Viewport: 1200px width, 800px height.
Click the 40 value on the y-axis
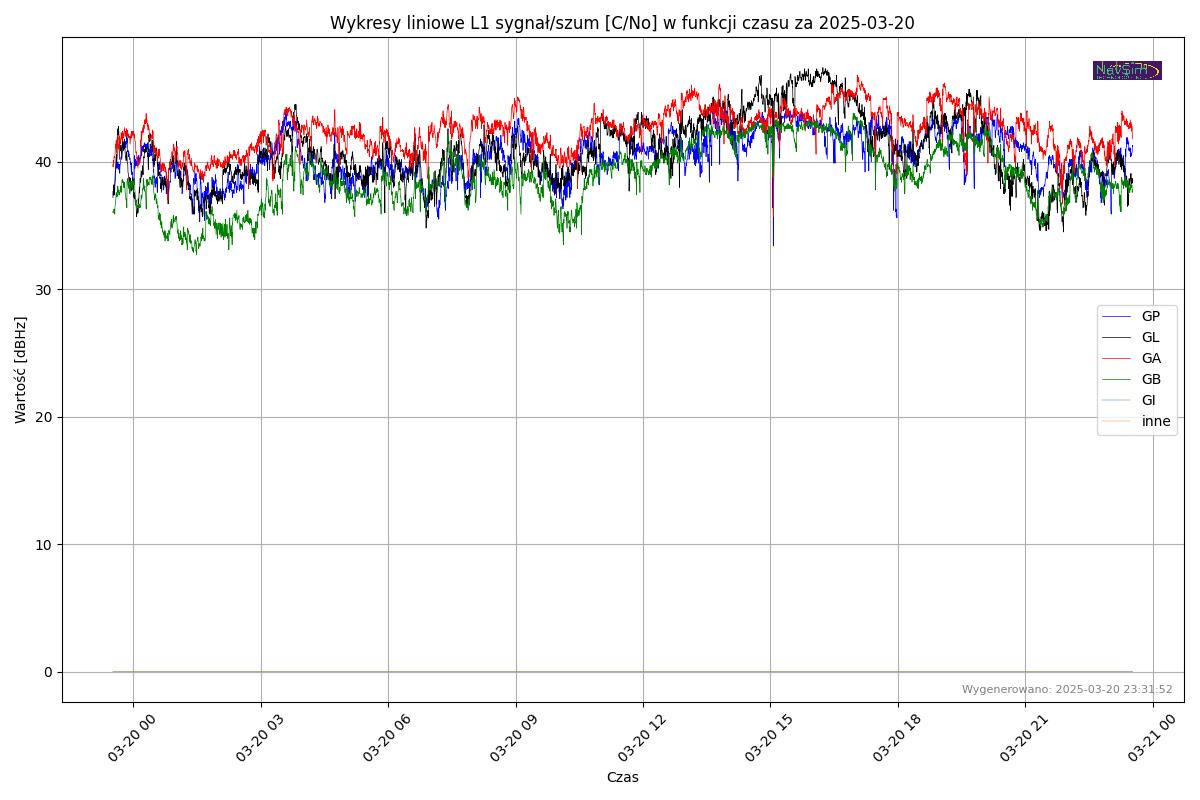46,162
